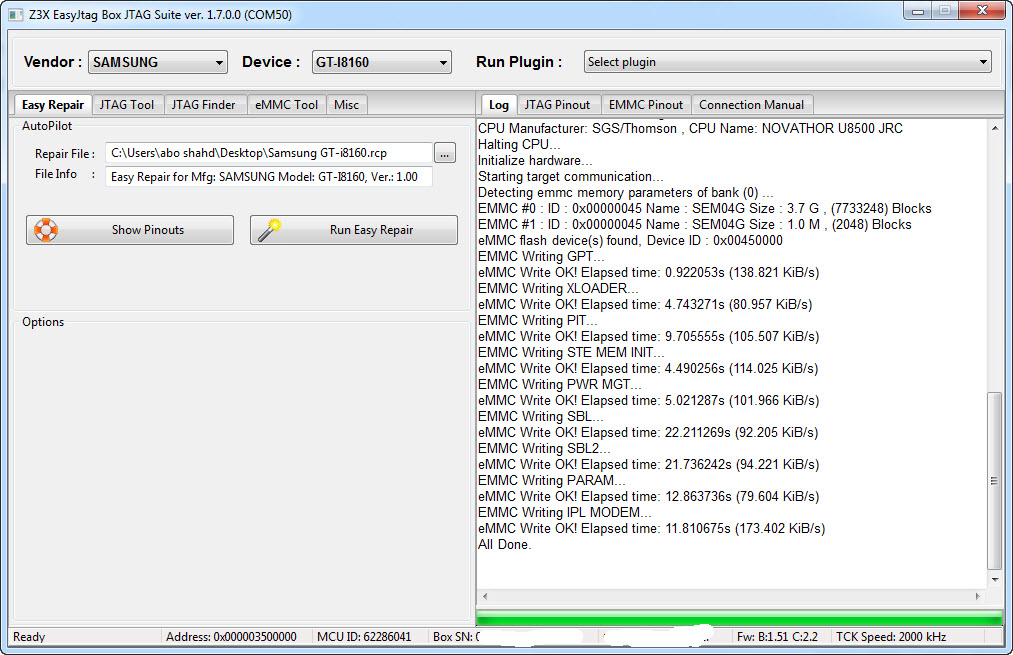The height and width of the screenshot is (655, 1013).
Task: Open the JTAG Finder tab
Action: (203, 105)
